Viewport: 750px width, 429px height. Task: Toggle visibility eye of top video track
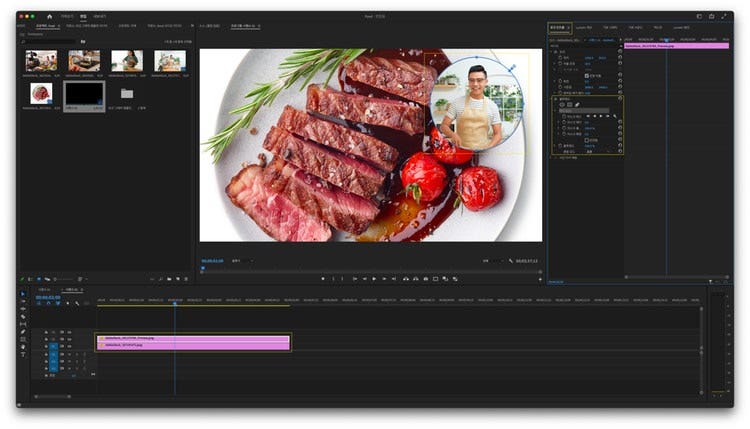click(69, 331)
